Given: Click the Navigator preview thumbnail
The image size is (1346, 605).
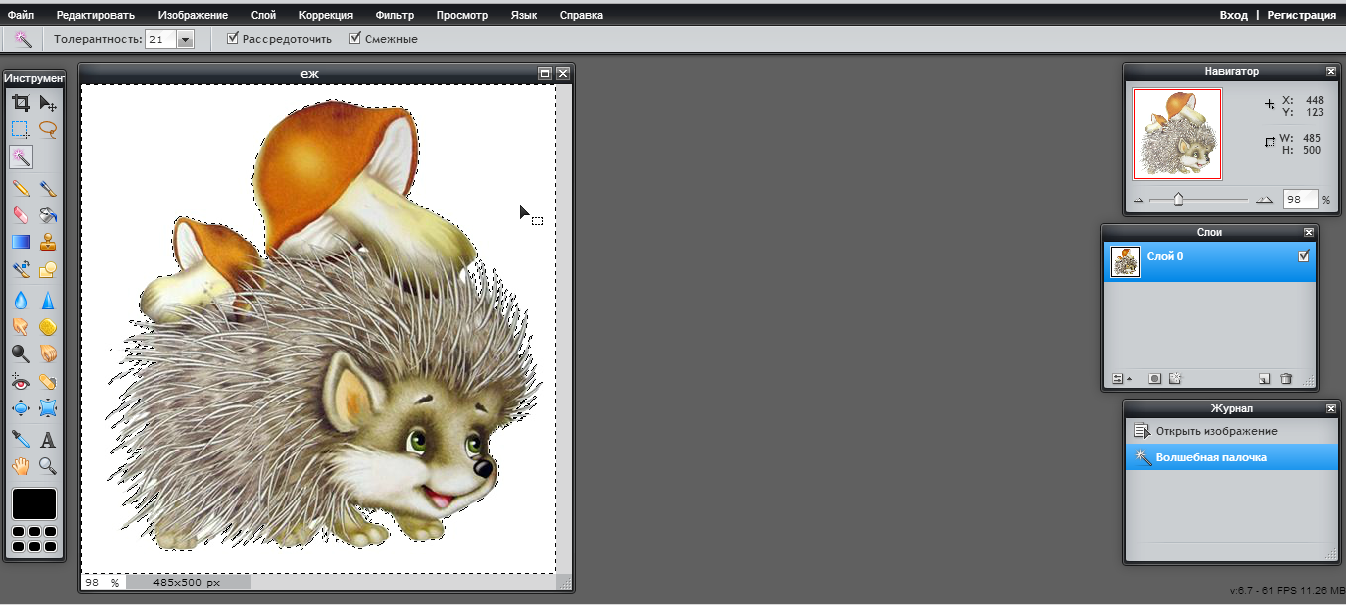Looking at the screenshot, I should (1177, 134).
